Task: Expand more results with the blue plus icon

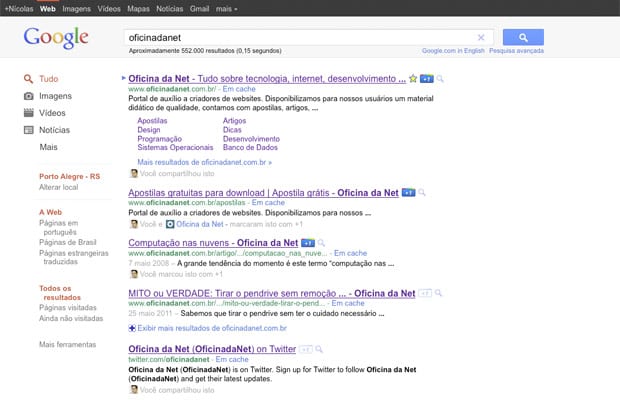Action: pyautogui.click(x=132, y=328)
